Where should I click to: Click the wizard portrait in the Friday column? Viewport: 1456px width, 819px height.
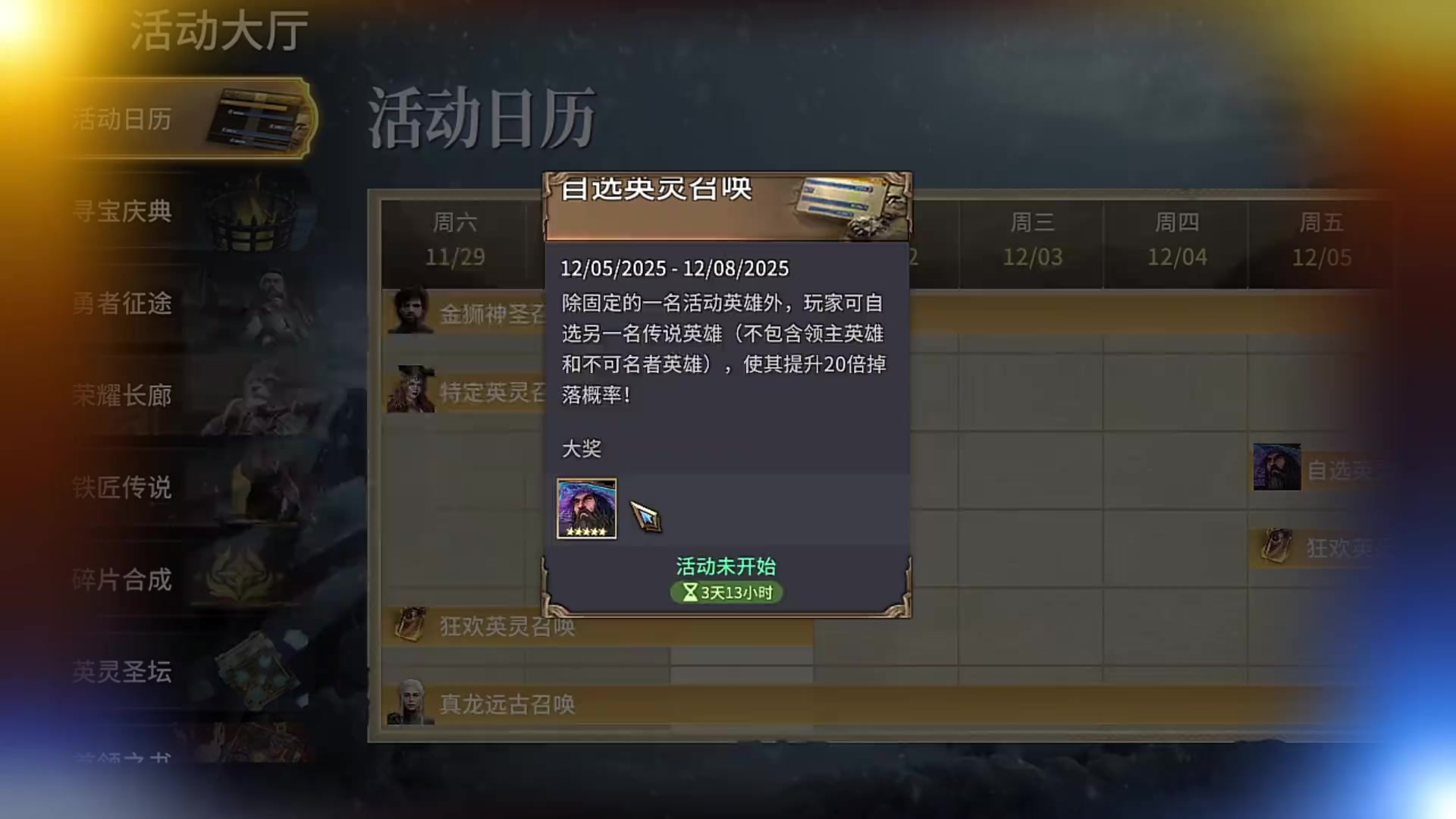(1277, 467)
